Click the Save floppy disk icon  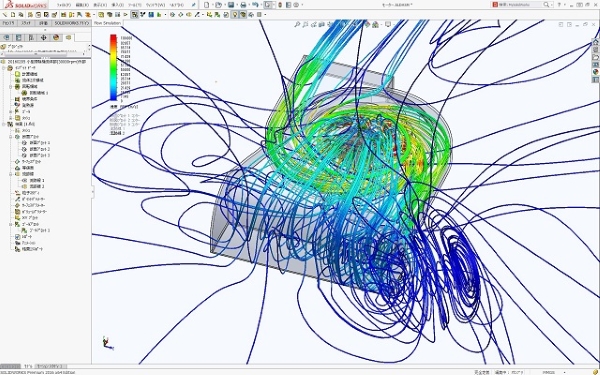pyautogui.click(x=231, y=5)
